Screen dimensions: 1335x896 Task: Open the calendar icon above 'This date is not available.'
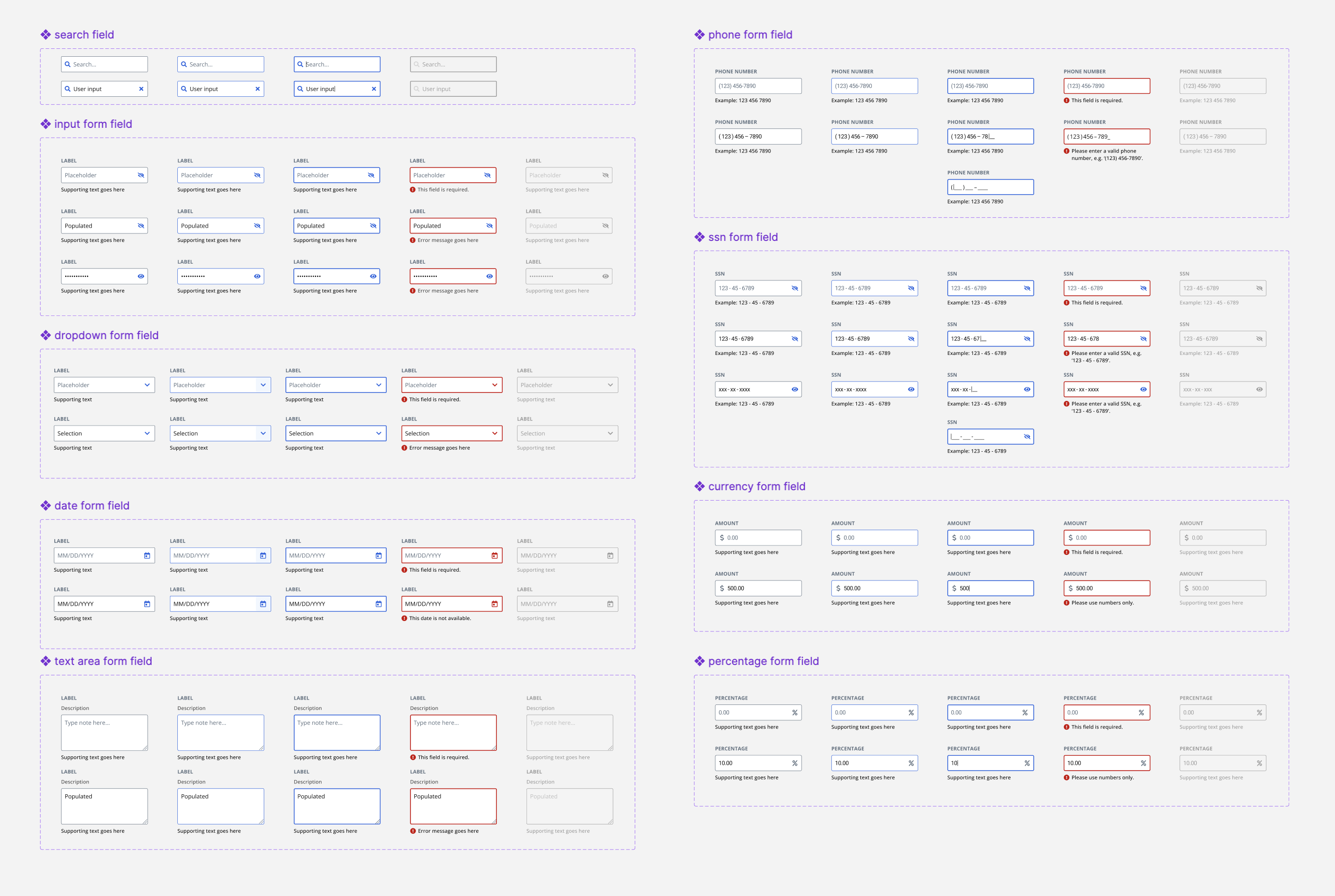(494, 604)
